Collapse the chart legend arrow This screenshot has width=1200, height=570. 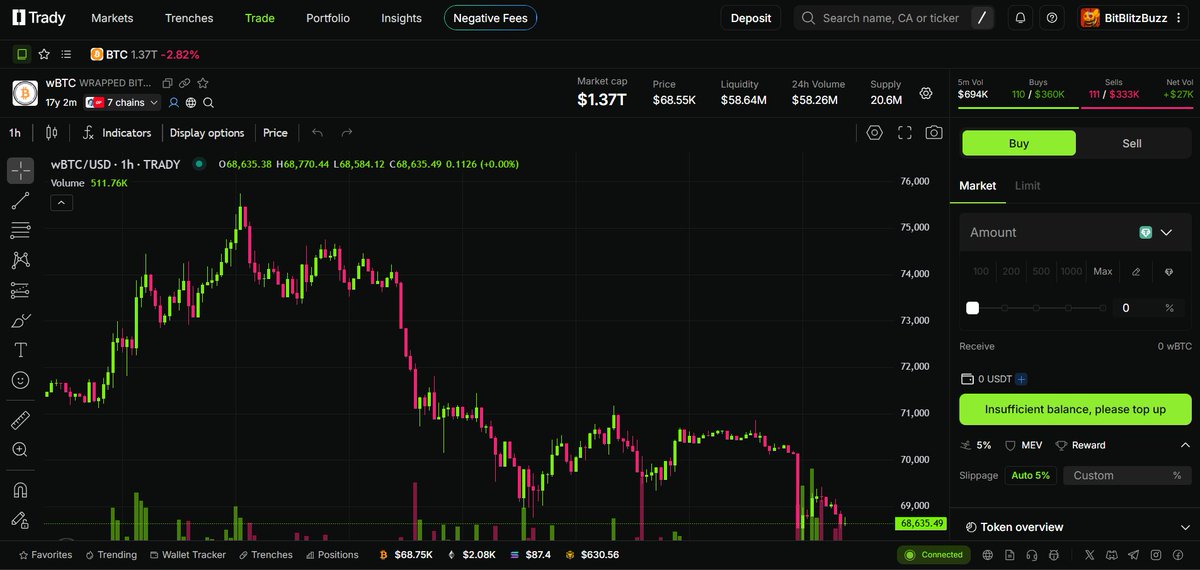(x=61, y=203)
